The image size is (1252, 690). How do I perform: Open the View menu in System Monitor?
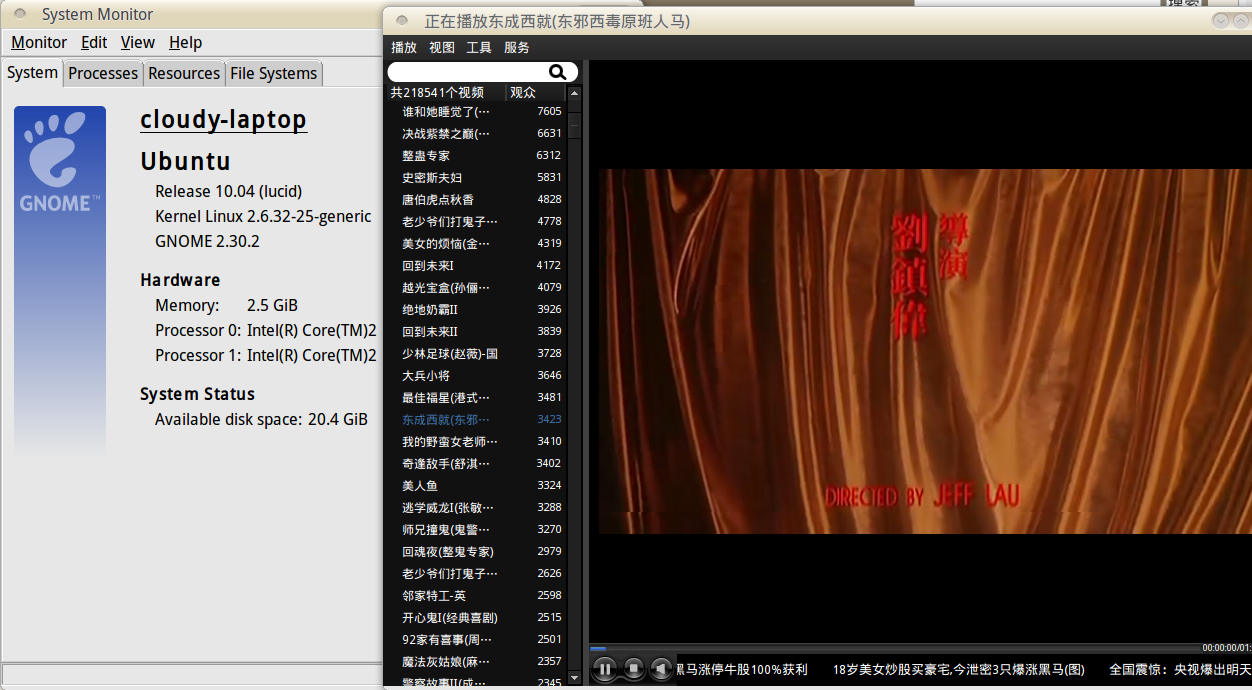pyautogui.click(x=137, y=42)
